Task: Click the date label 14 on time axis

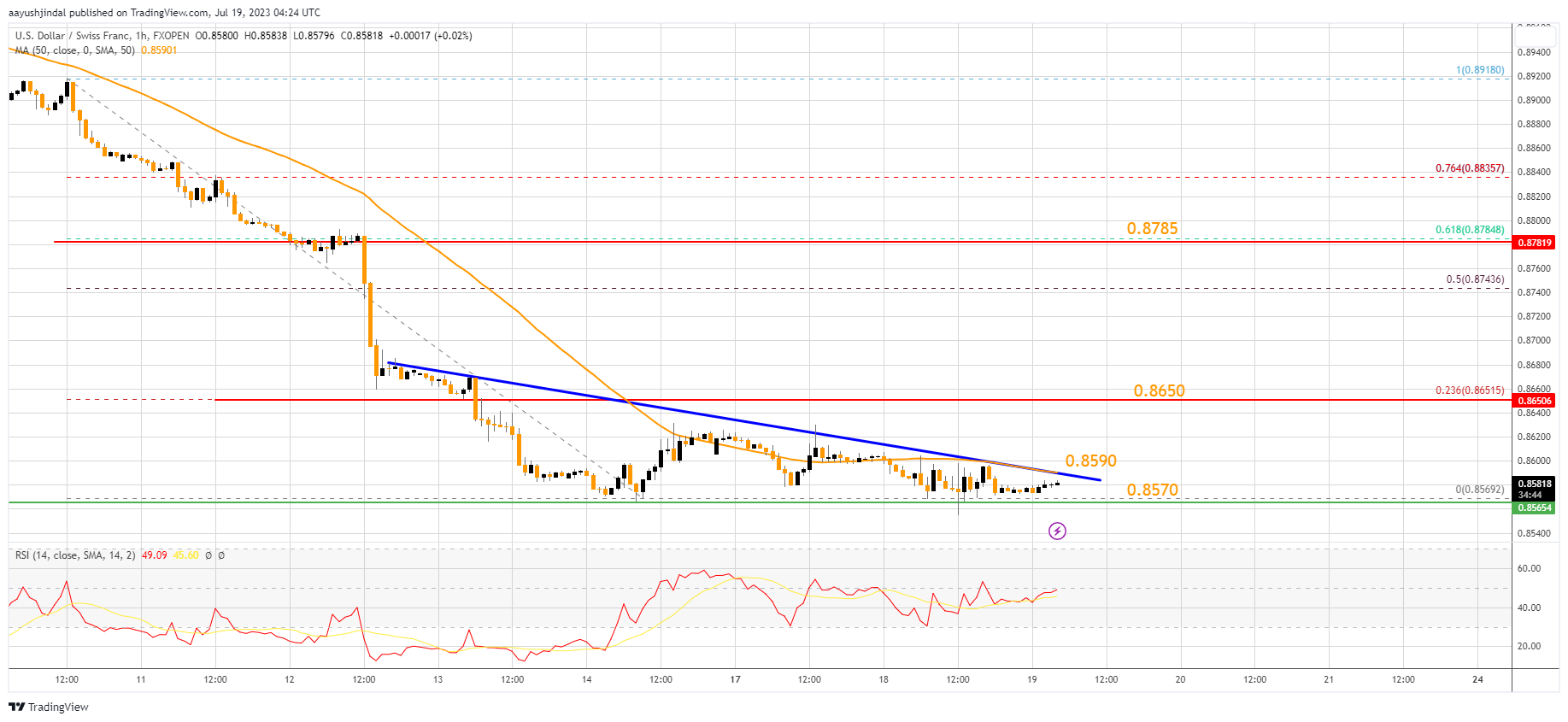Action: tap(586, 679)
